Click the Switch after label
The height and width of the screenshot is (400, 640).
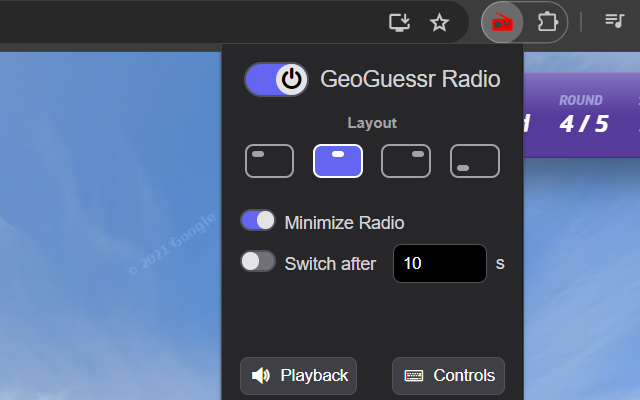pos(330,264)
